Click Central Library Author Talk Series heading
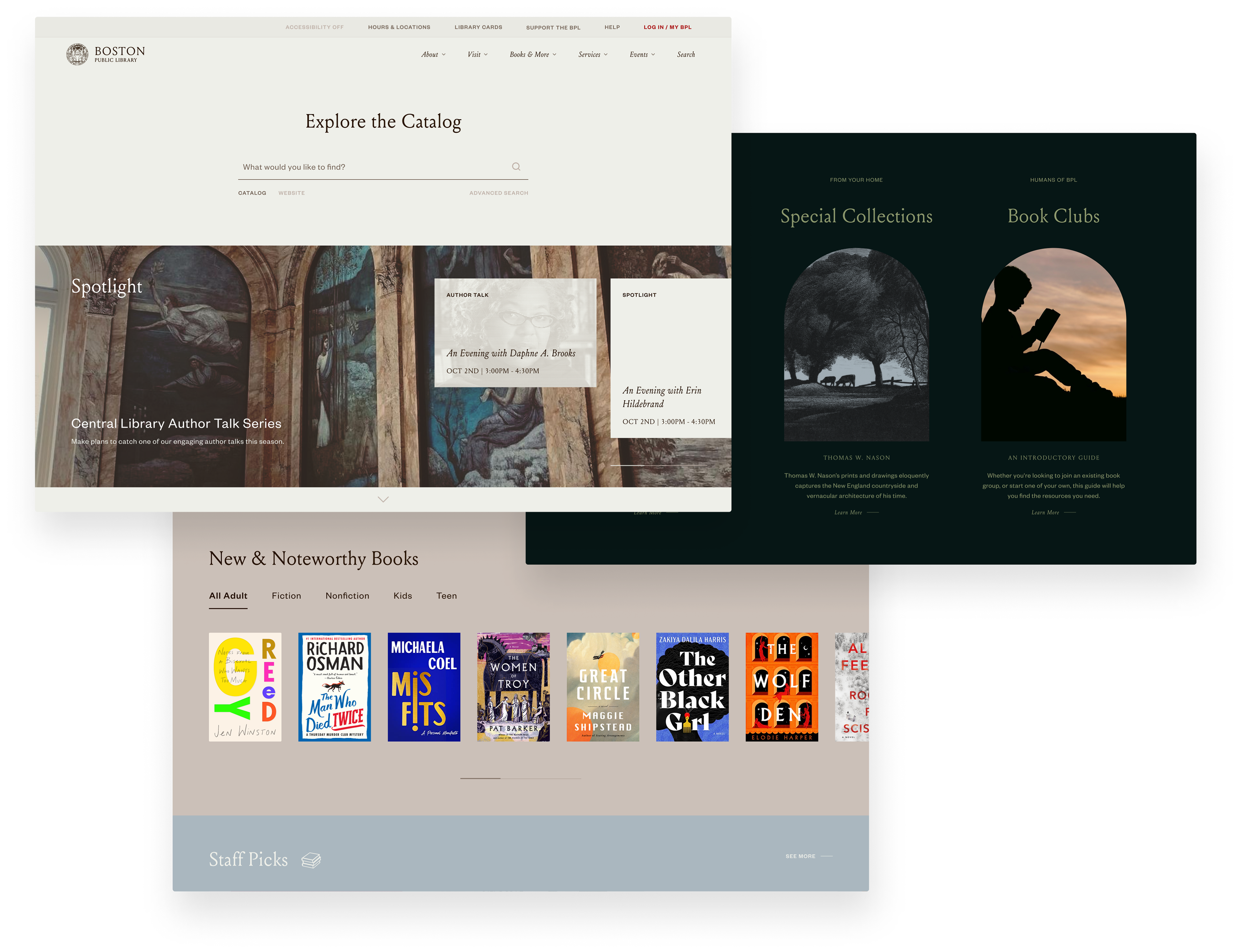The image size is (1239, 952). [x=176, y=423]
